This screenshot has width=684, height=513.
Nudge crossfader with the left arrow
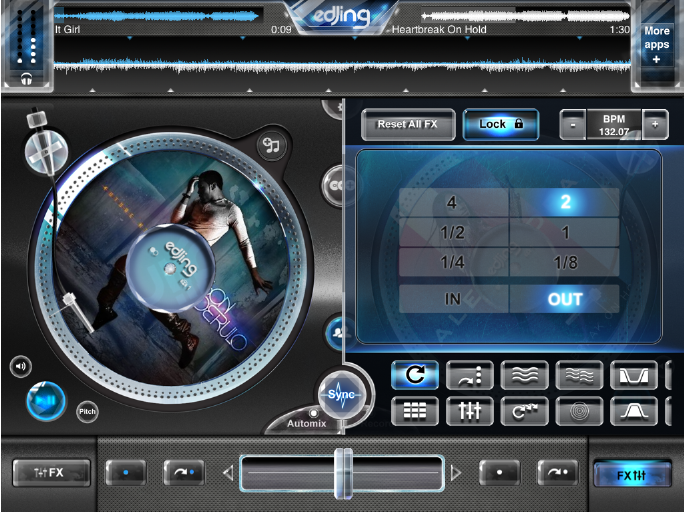[228, 473]
